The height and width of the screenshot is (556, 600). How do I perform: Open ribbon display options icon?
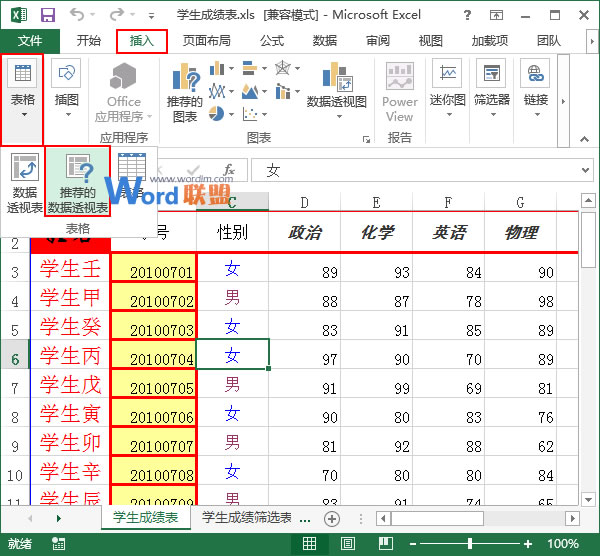(x=496, y=15)
